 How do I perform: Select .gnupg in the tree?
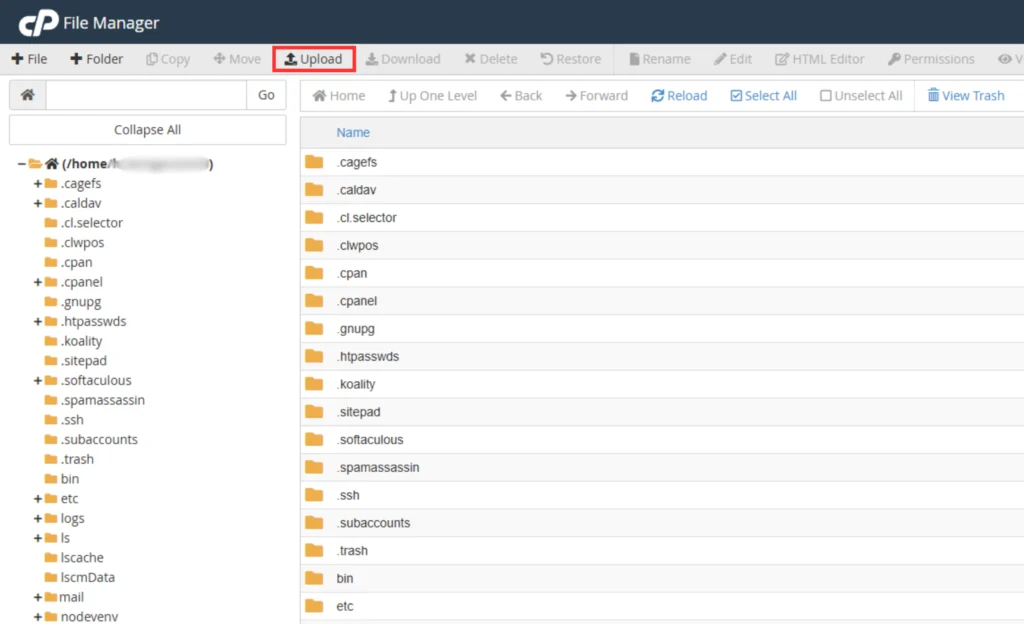[x=81, y=302]
